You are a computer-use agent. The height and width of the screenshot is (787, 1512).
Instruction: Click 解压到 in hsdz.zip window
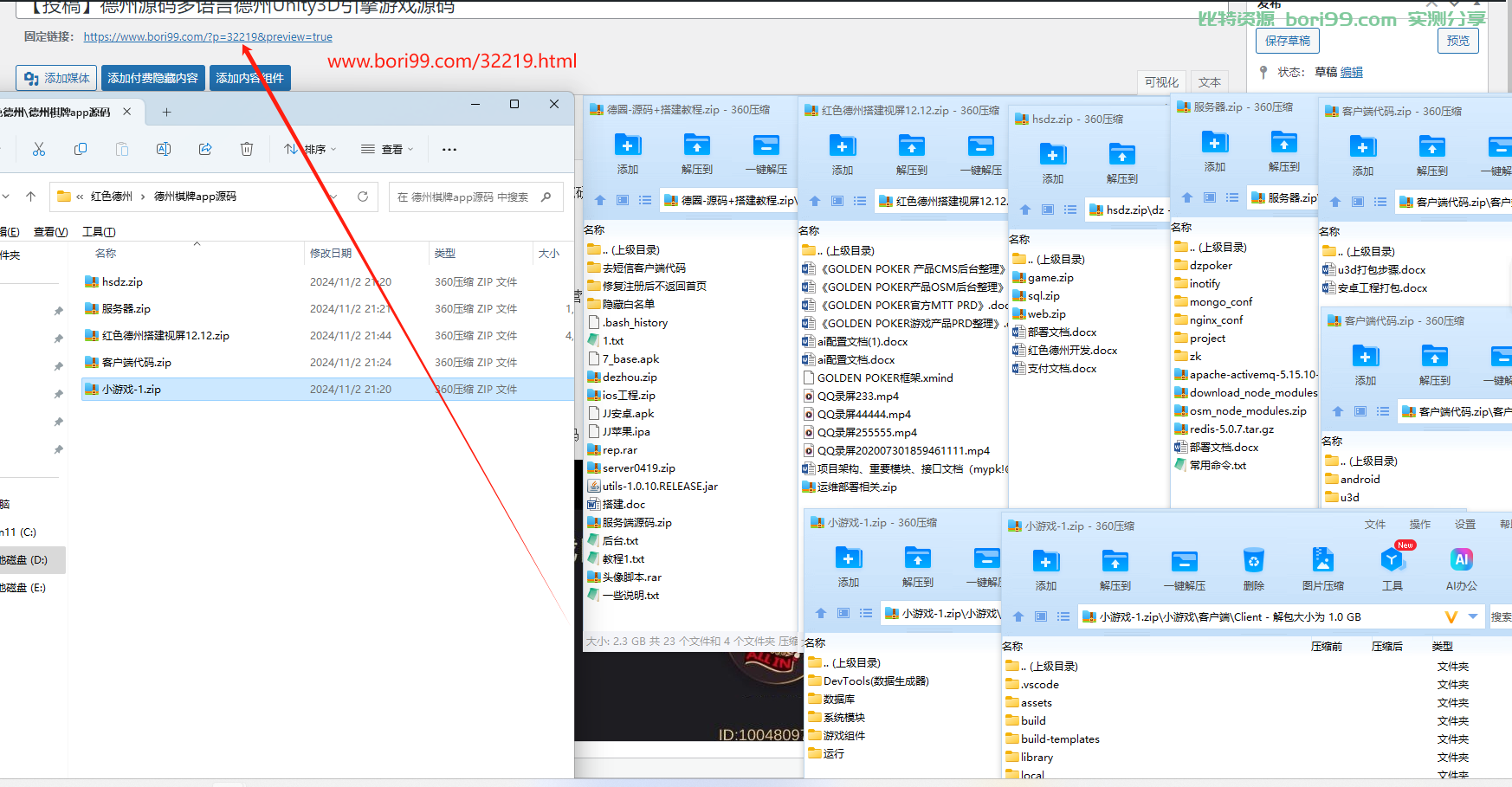click(1122, 163)
